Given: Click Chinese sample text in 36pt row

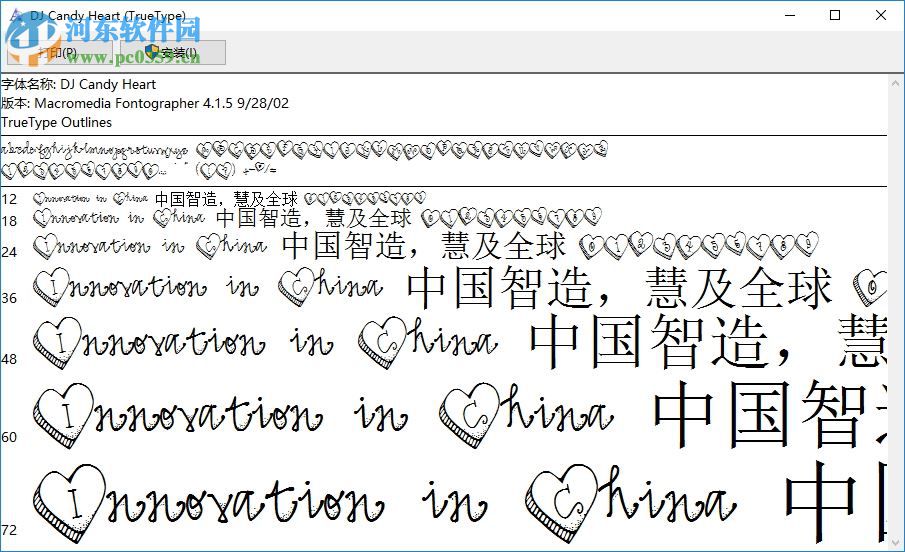Looking at the screenshot, I should (x=619, y=287).
